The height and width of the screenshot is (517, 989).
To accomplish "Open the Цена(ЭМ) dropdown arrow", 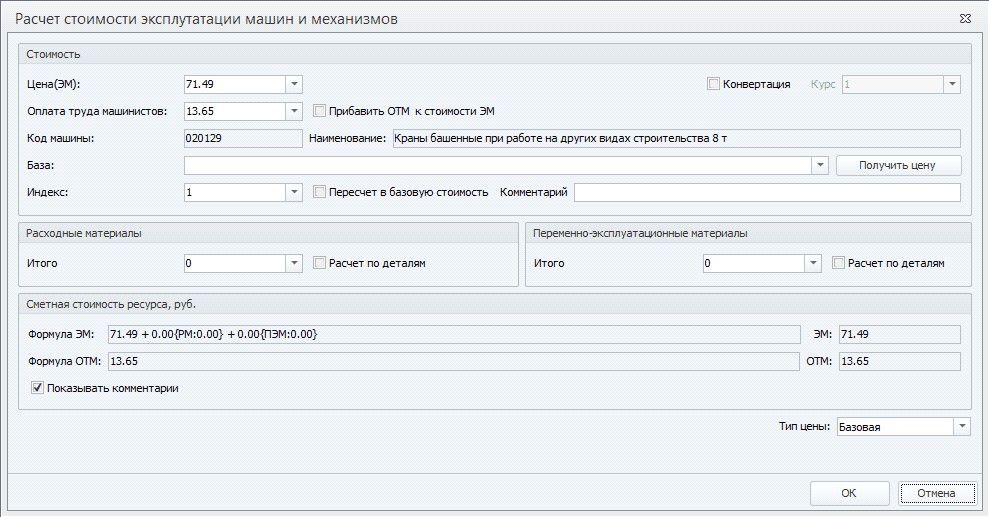I will pyautogui.click(x=294, y=85).
